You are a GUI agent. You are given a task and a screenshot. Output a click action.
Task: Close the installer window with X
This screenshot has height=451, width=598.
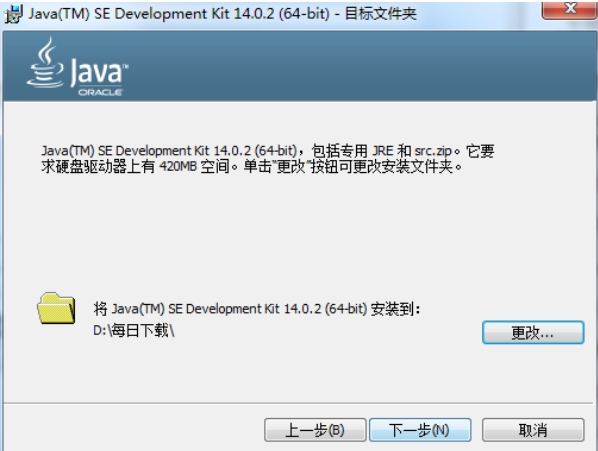(570, 9)
